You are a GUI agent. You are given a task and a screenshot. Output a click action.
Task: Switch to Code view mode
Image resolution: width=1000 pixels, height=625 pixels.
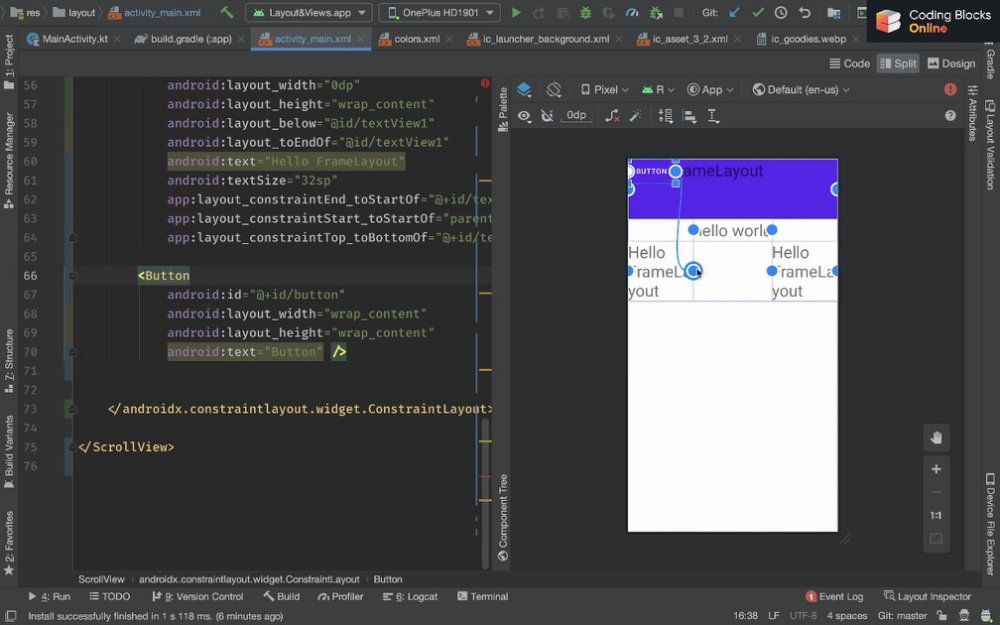click(x=849, y=63)
